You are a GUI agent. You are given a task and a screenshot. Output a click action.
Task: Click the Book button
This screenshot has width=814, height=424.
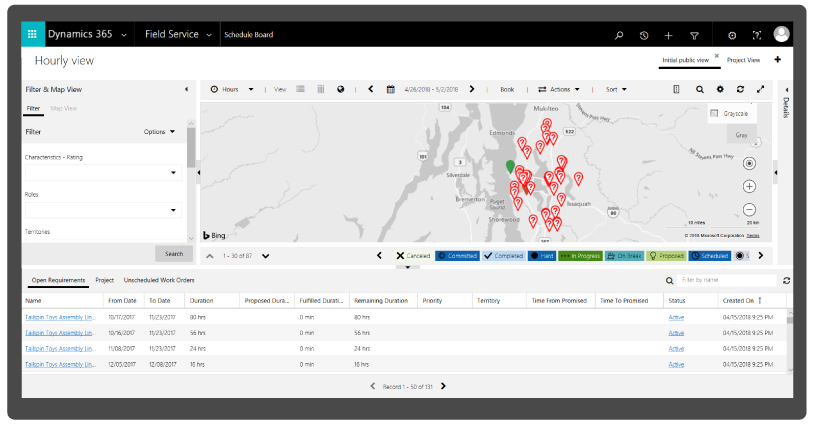click(507, 89)
